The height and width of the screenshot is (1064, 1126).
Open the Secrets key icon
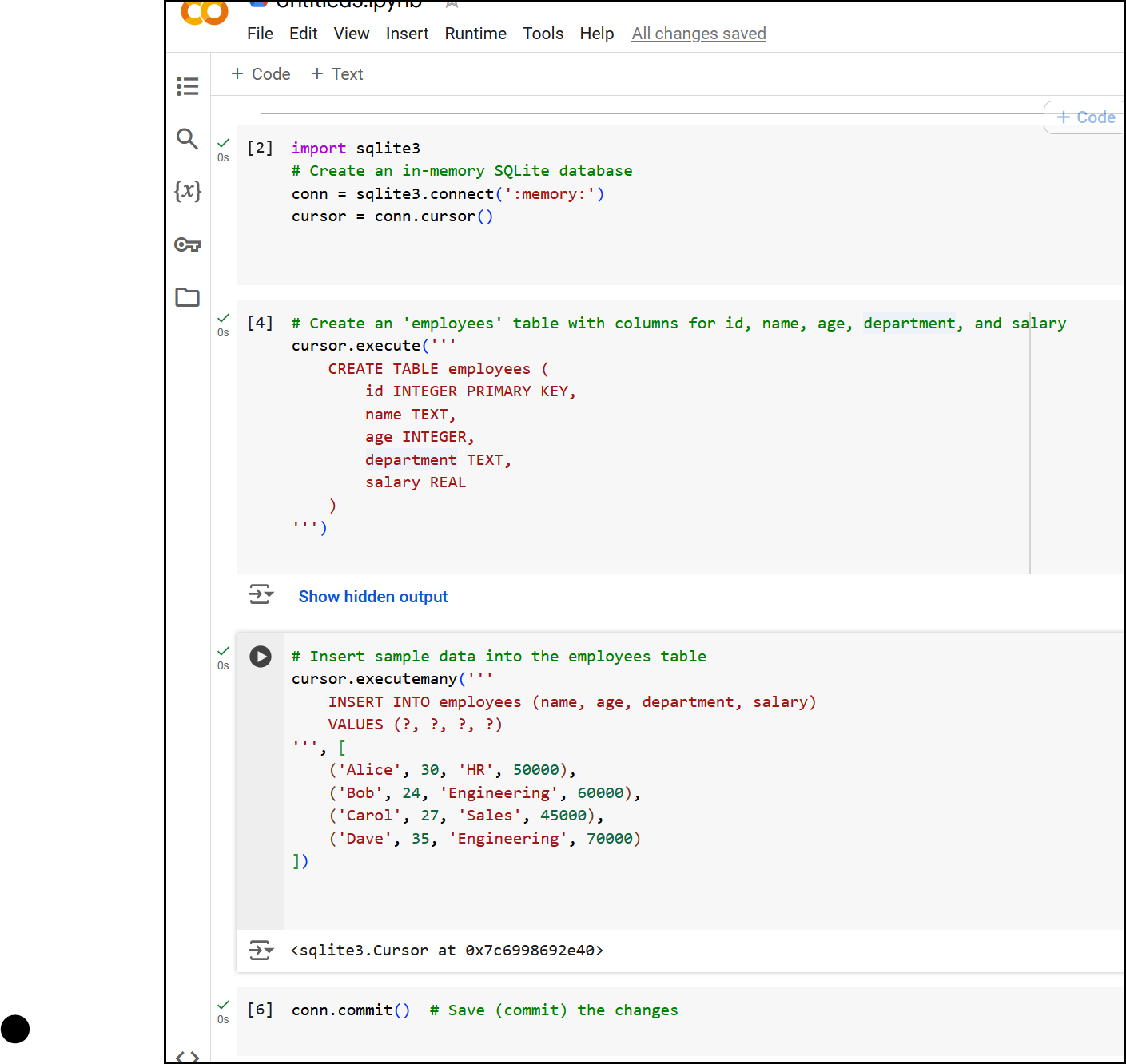187,244
